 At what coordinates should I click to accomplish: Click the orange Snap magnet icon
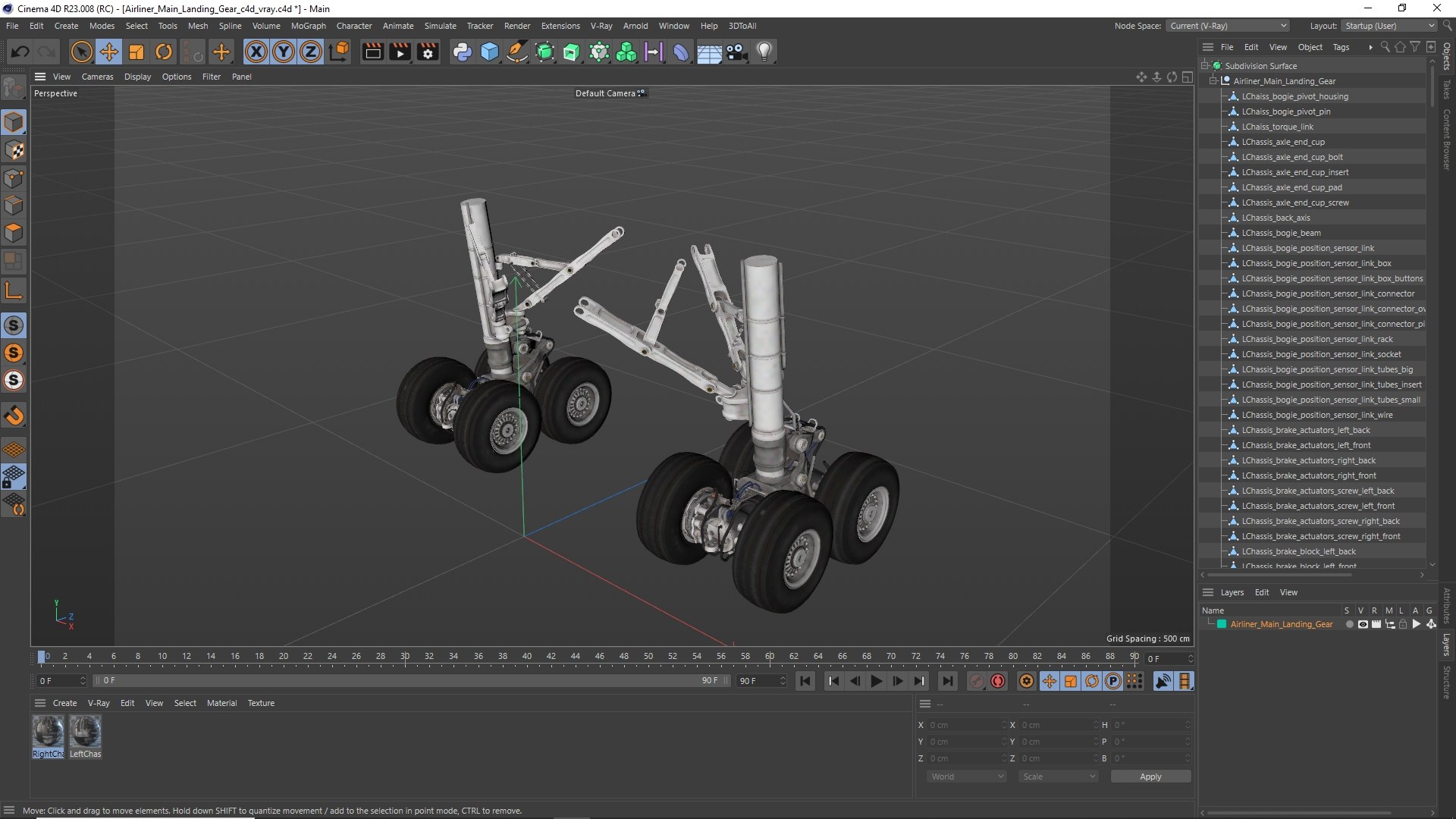coord(14,416)
